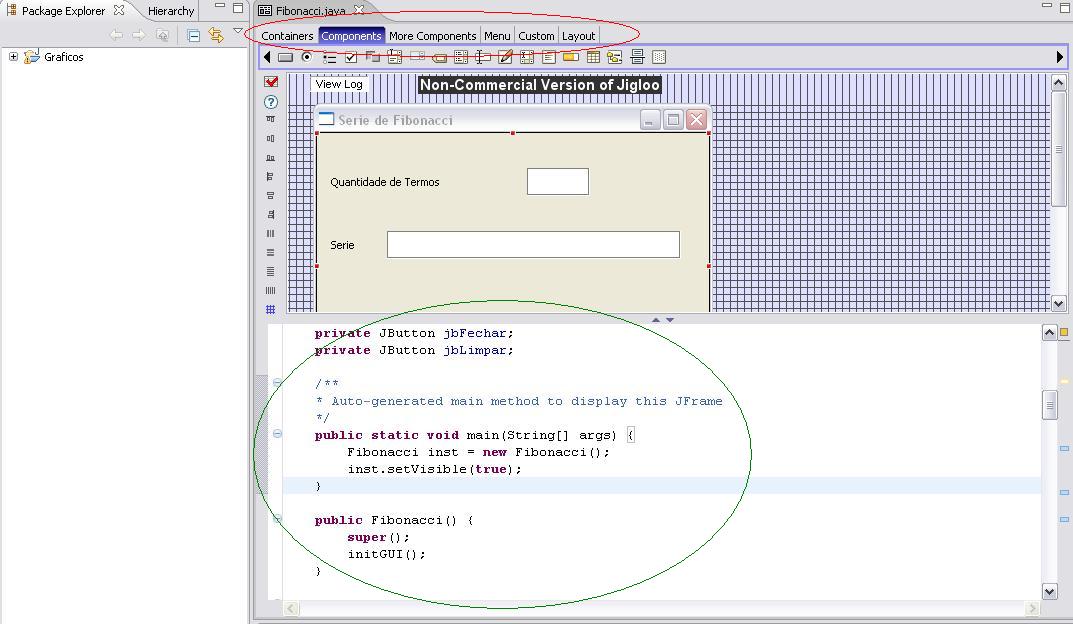This screenshot has width=1073, height=624.
Task: Click the code editor vertical scrollbar thumb
Action: (1049, 404)
